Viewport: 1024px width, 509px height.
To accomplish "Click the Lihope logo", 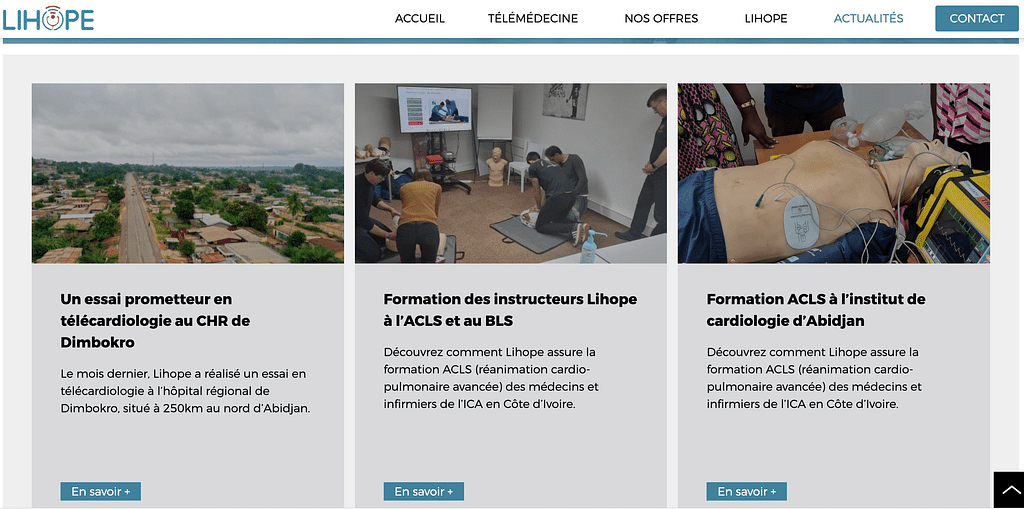I will [48, 18].
